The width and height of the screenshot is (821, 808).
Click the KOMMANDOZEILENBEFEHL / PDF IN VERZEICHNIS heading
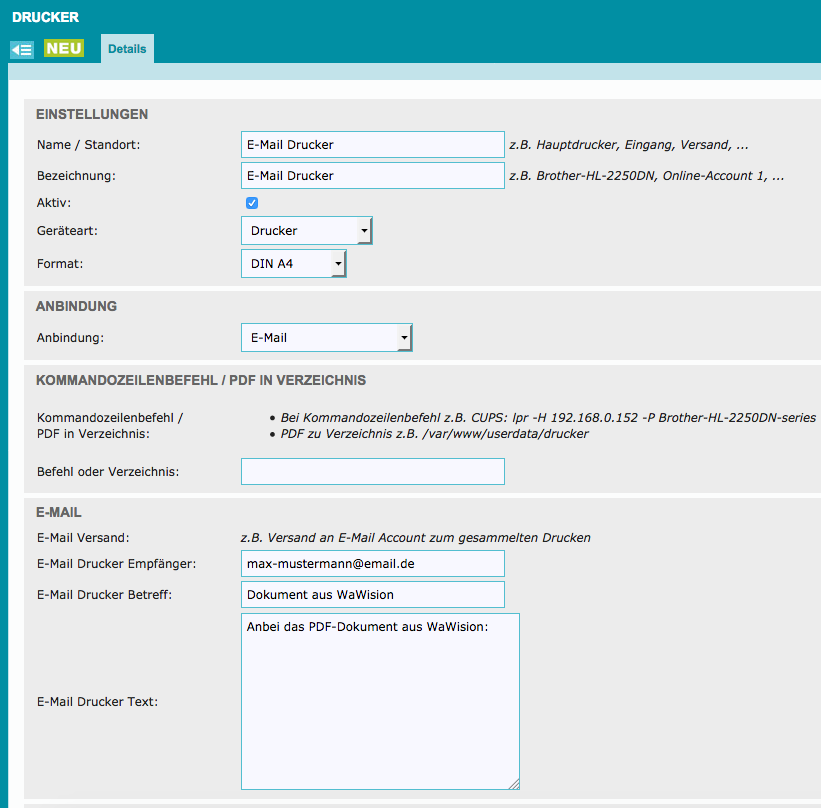pyautogui.click(x=201, y=380)
